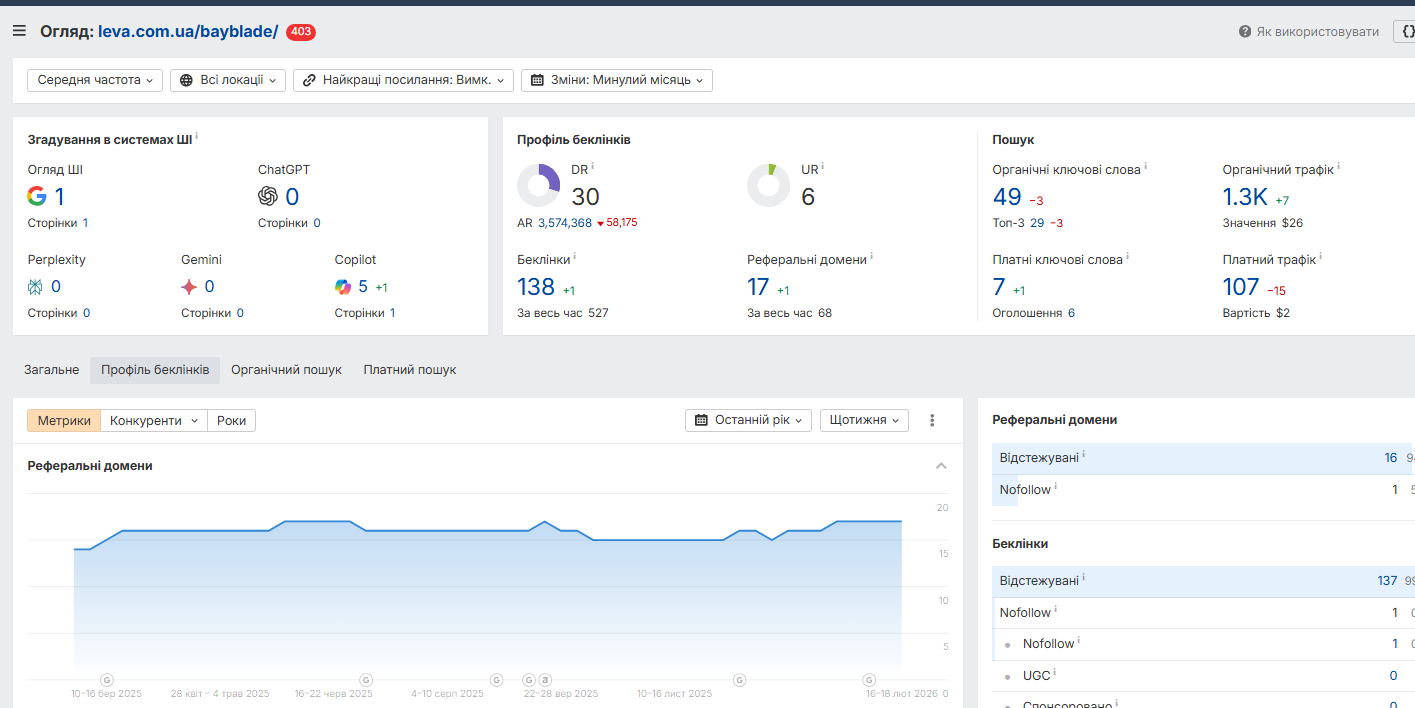1415x708 pixels.
Task: Open the Всі локації filter dropdown
Action: [x=228, y=80]
